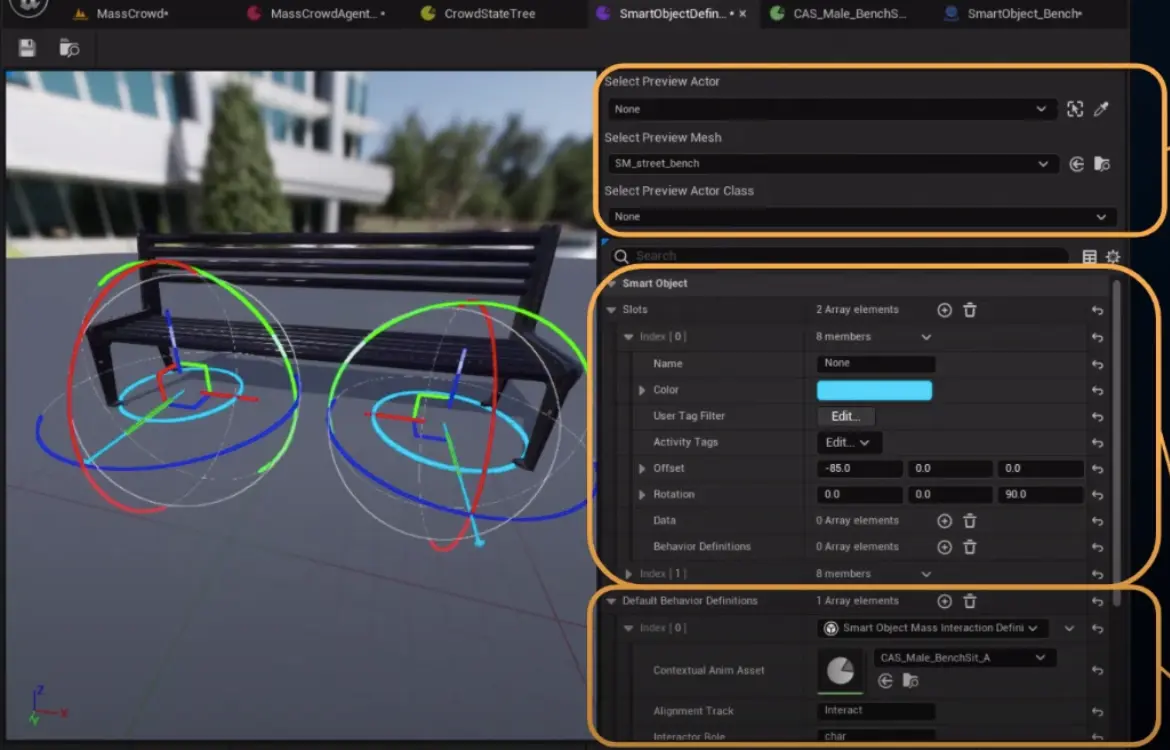Collapse the Default Behavior Definitions section
1170x750 pixels.
point(610,600)
